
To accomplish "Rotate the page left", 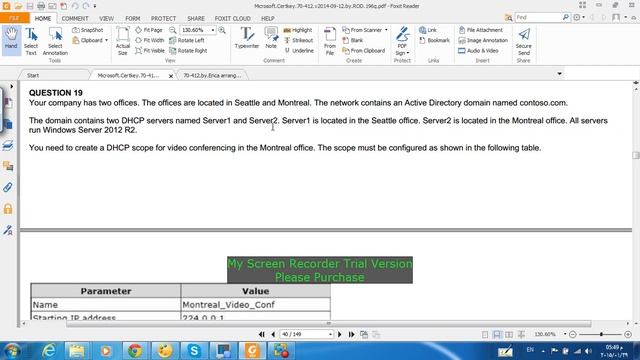I will (187, 40).
